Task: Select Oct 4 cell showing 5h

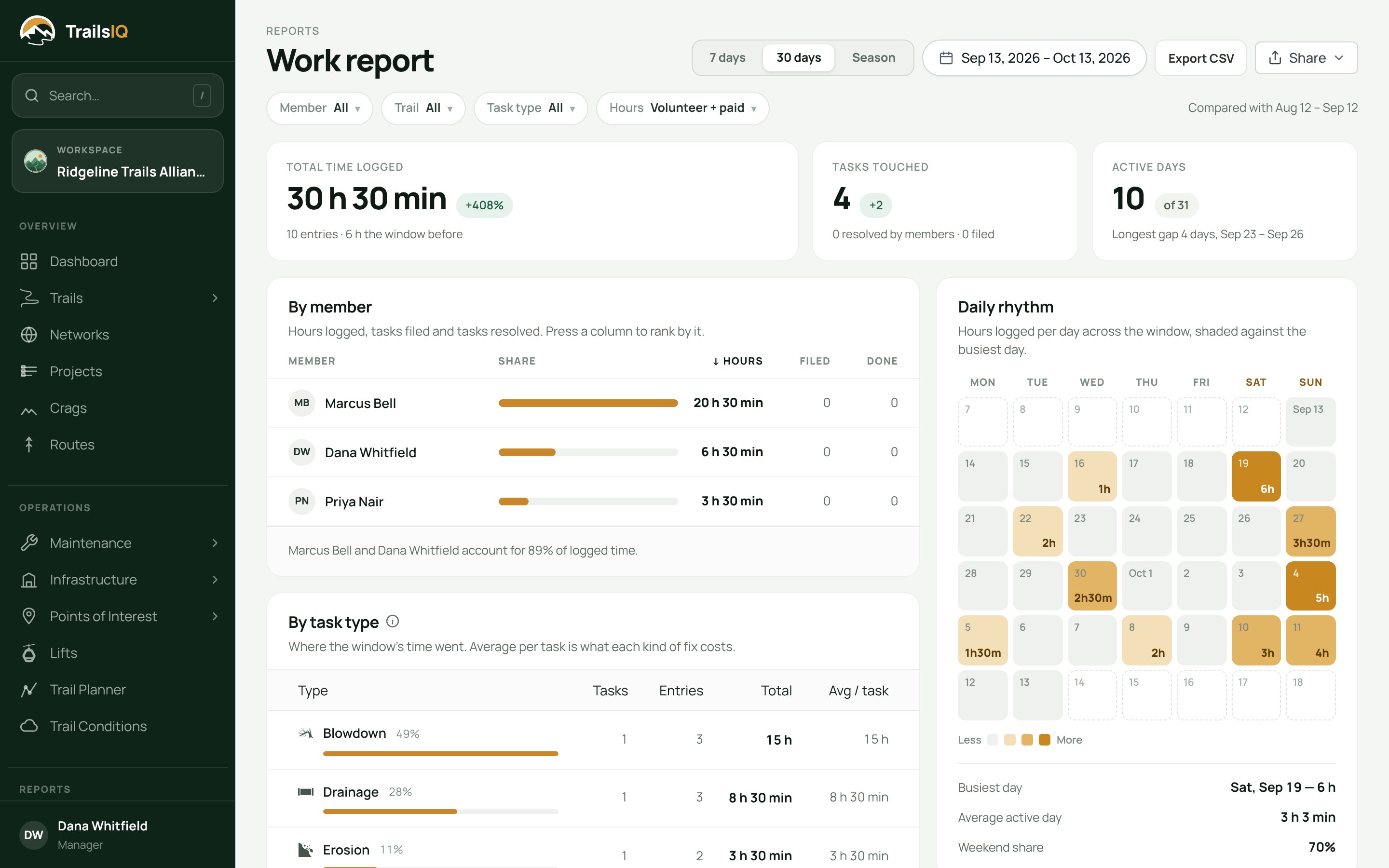Action: coord(1310,585)
